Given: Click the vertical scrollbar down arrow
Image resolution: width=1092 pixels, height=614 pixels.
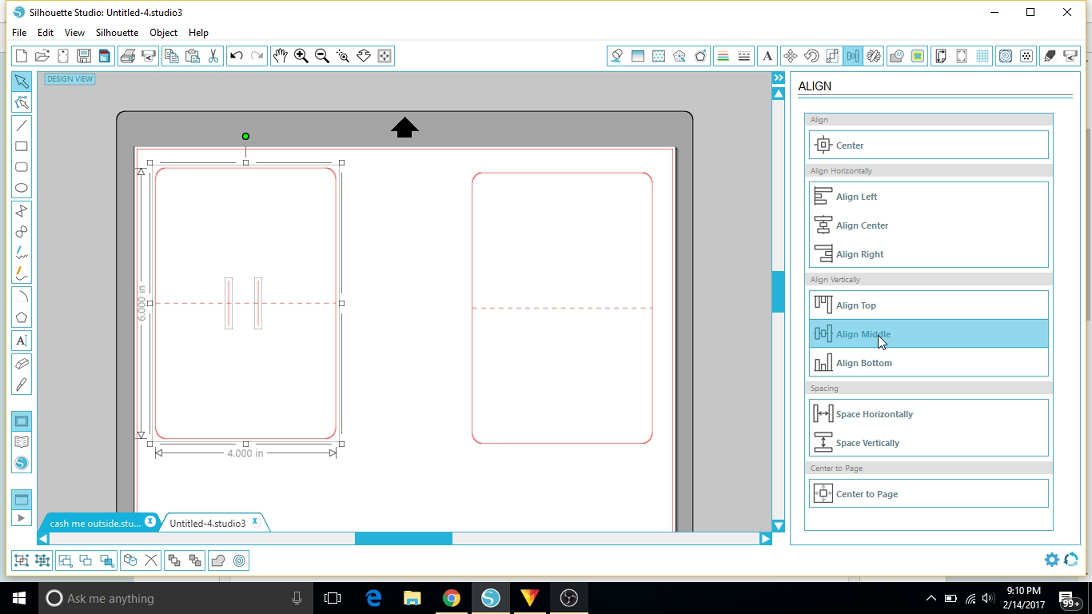Looking at the screenshot, I should (779, 526).
